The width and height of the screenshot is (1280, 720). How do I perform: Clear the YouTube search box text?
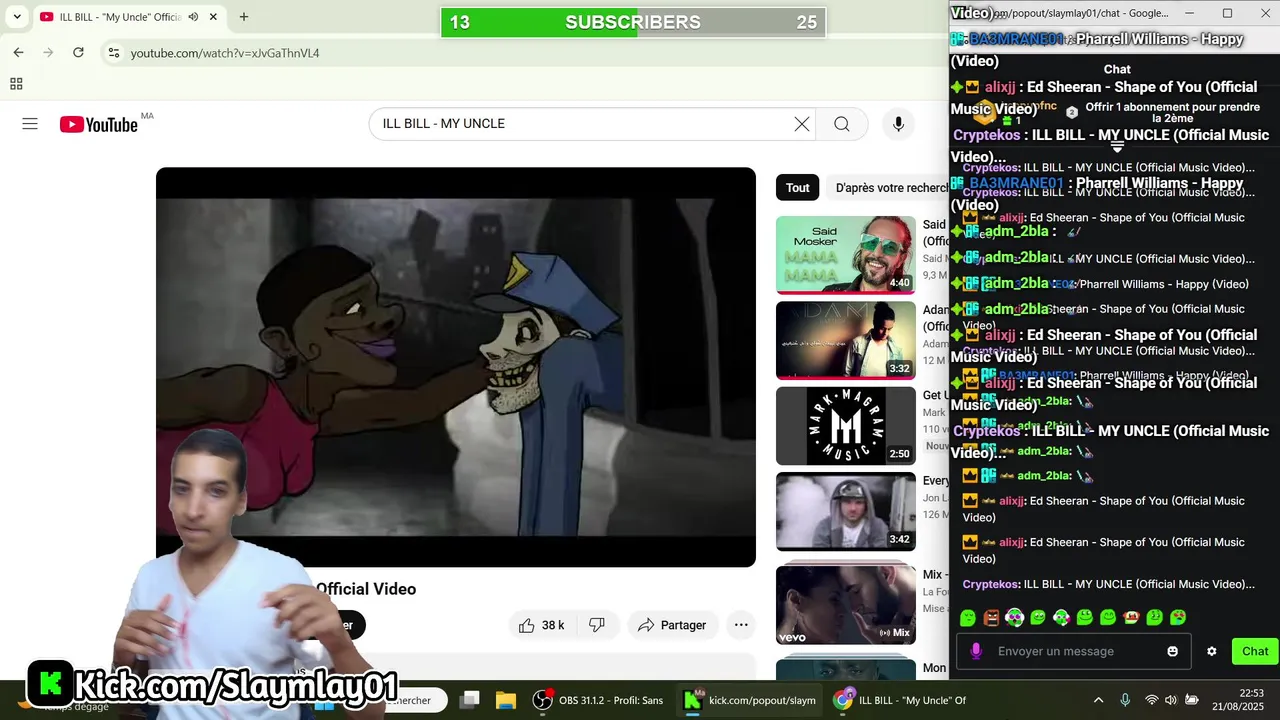(802, 124)
